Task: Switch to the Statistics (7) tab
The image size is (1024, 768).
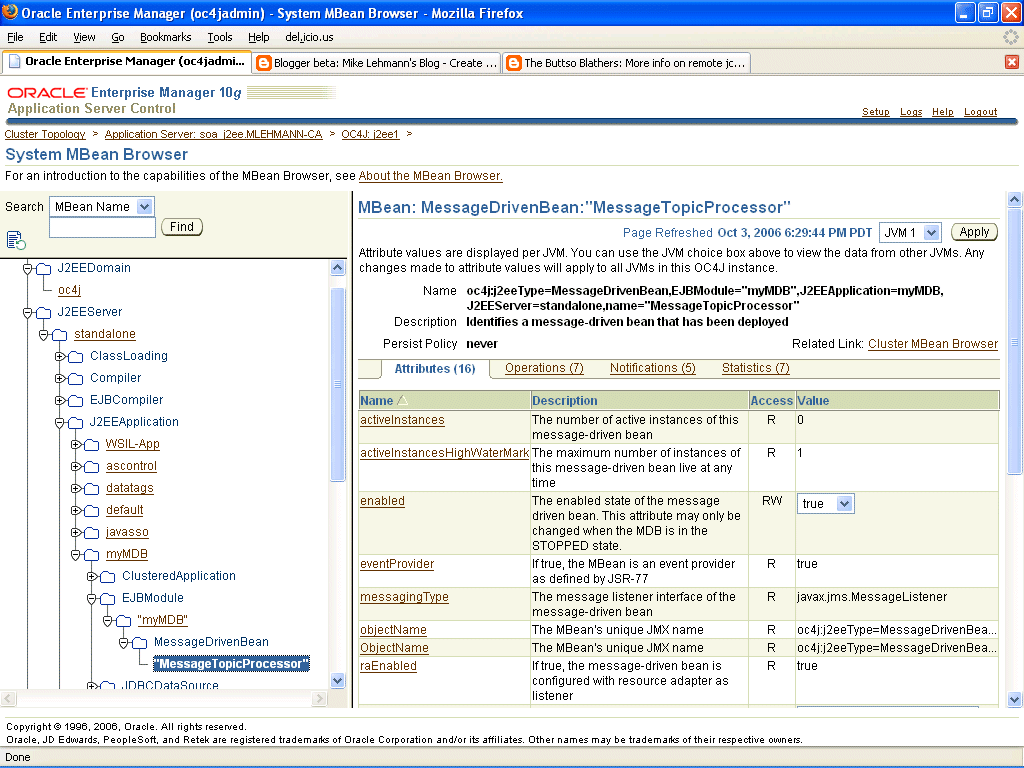Action: click(x=756, y=368)
